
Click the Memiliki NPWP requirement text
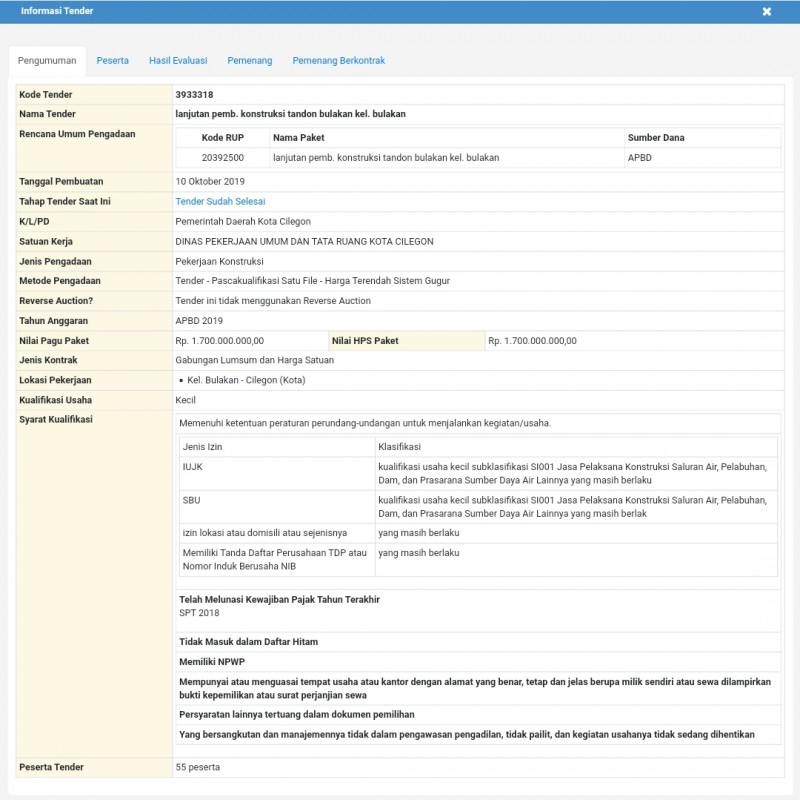[214, 661]
